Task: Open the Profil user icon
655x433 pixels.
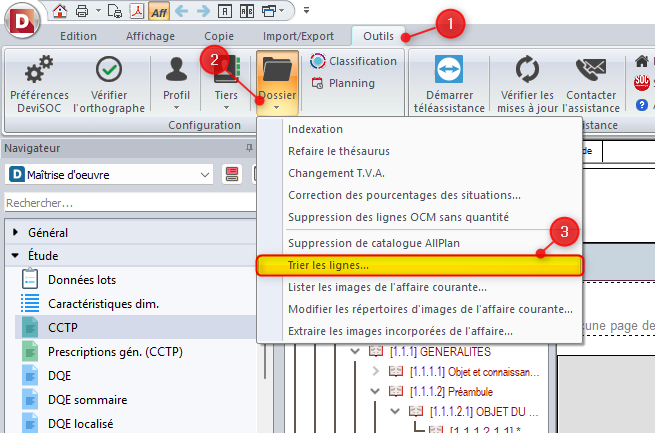Action: (x=176, y=72)
